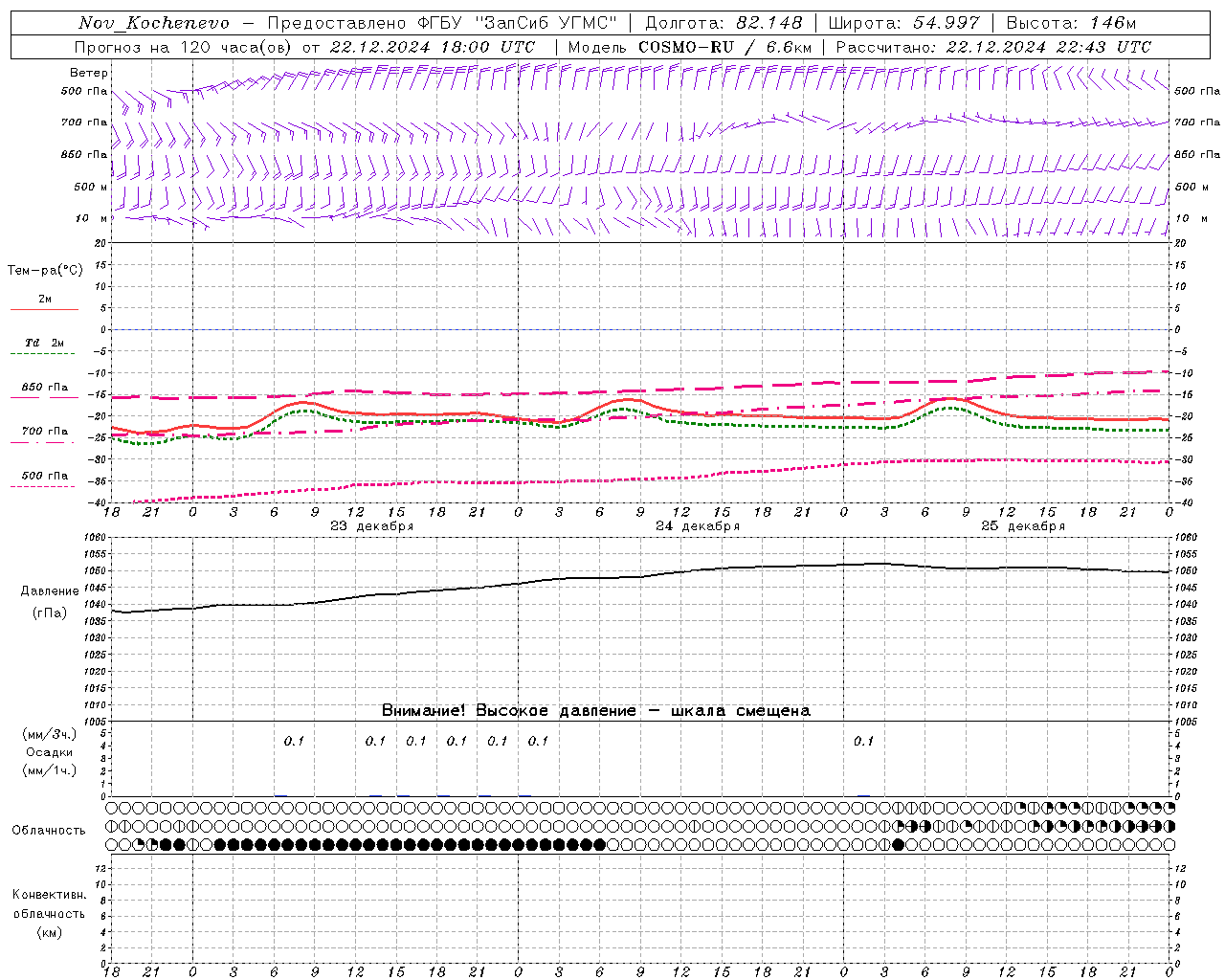
Task: Click the blue 2м temperature legend line
Action: click(x=44, y=309)
